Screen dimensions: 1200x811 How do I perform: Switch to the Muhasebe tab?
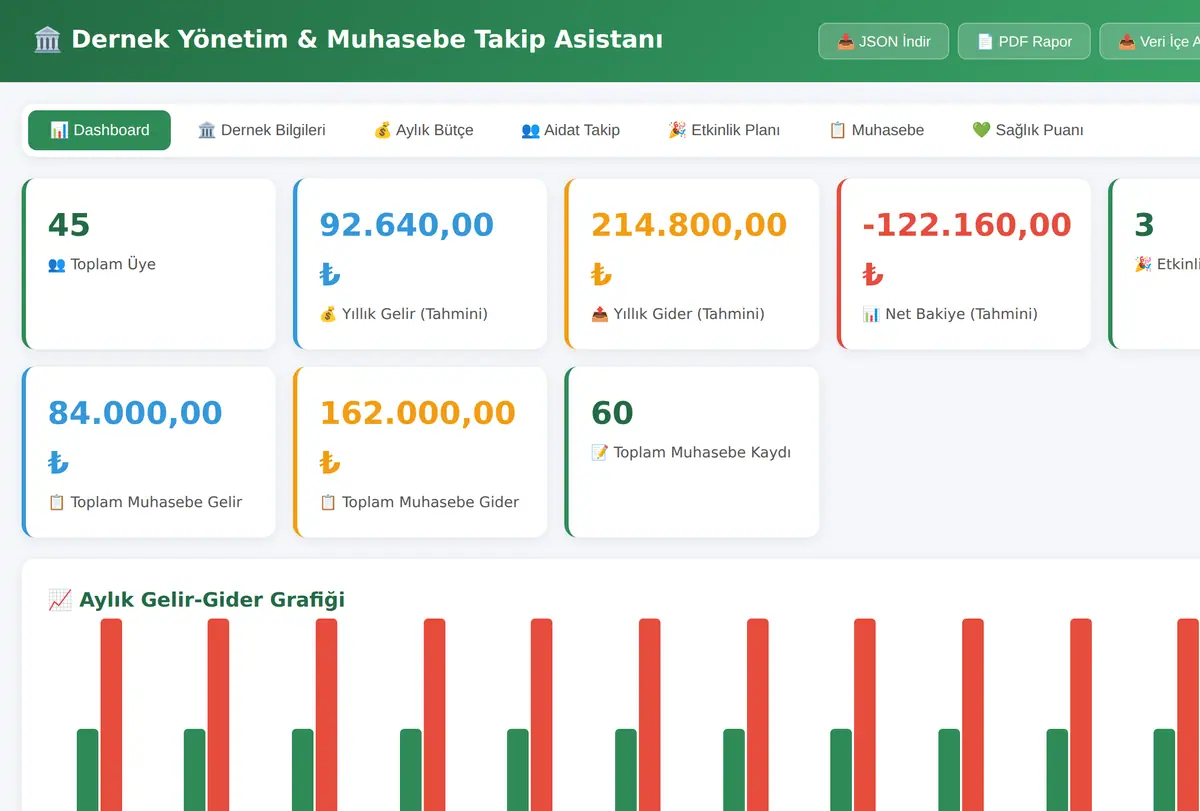click(876, 130)
